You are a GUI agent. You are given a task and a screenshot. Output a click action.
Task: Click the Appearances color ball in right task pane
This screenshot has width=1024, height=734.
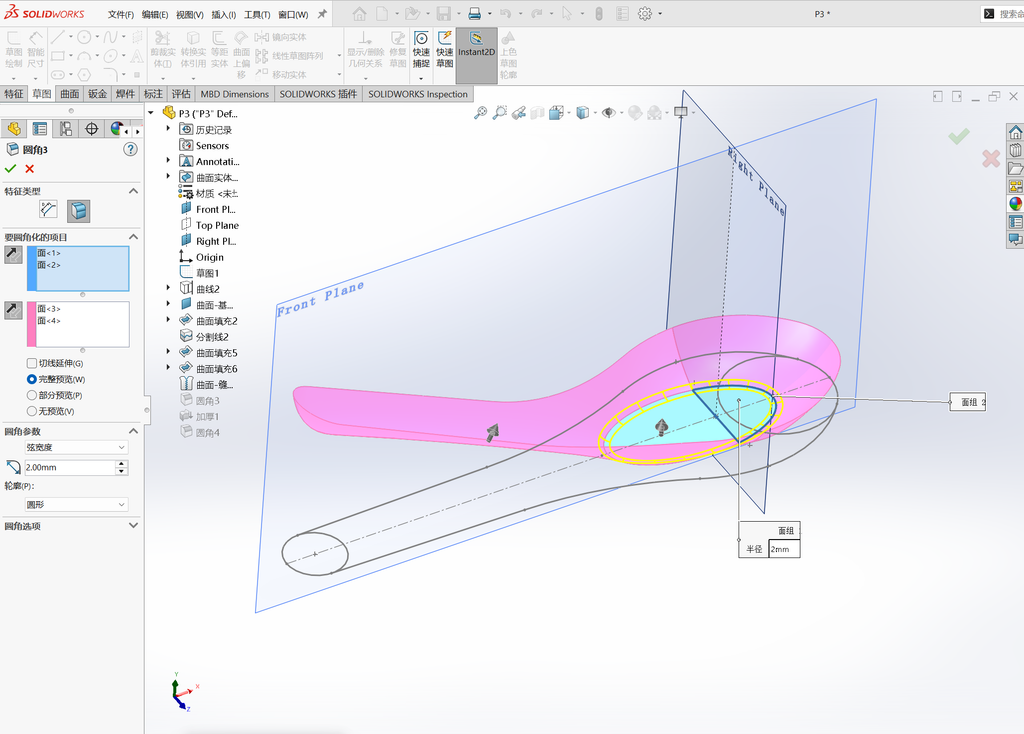pyautogui.click(x=1016, y=204)
